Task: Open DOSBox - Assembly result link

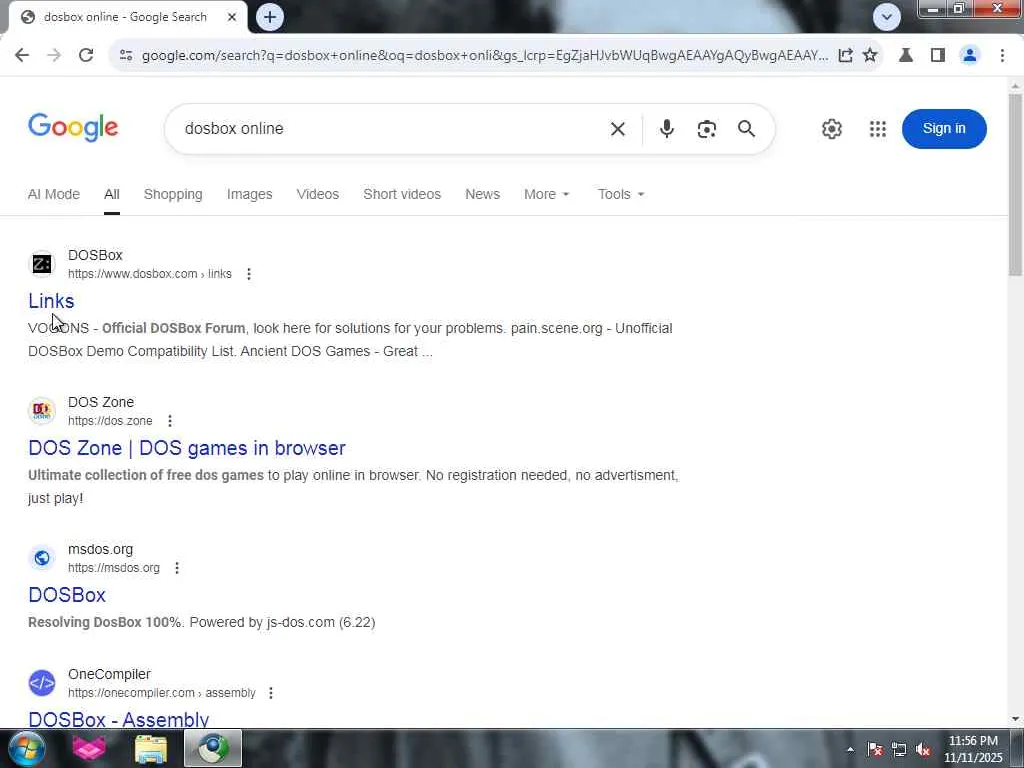Action: 119,719
